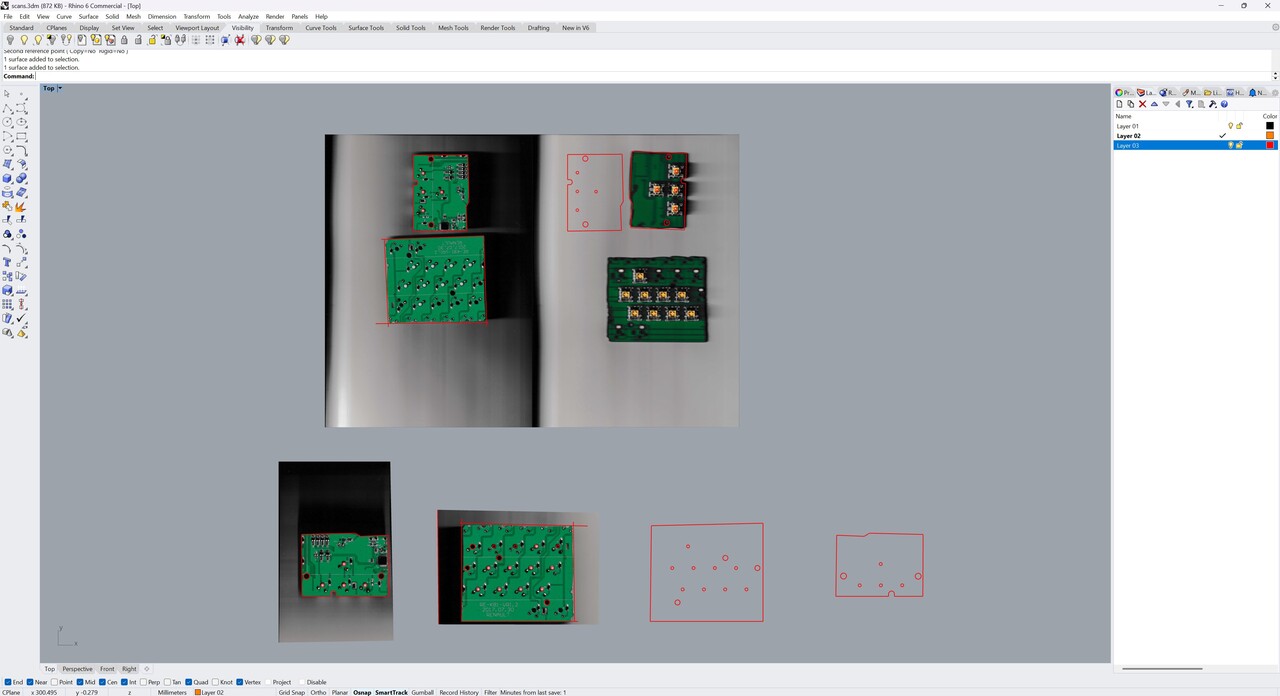
Task: Toggle Gumball in status bar
Action: 423,692
